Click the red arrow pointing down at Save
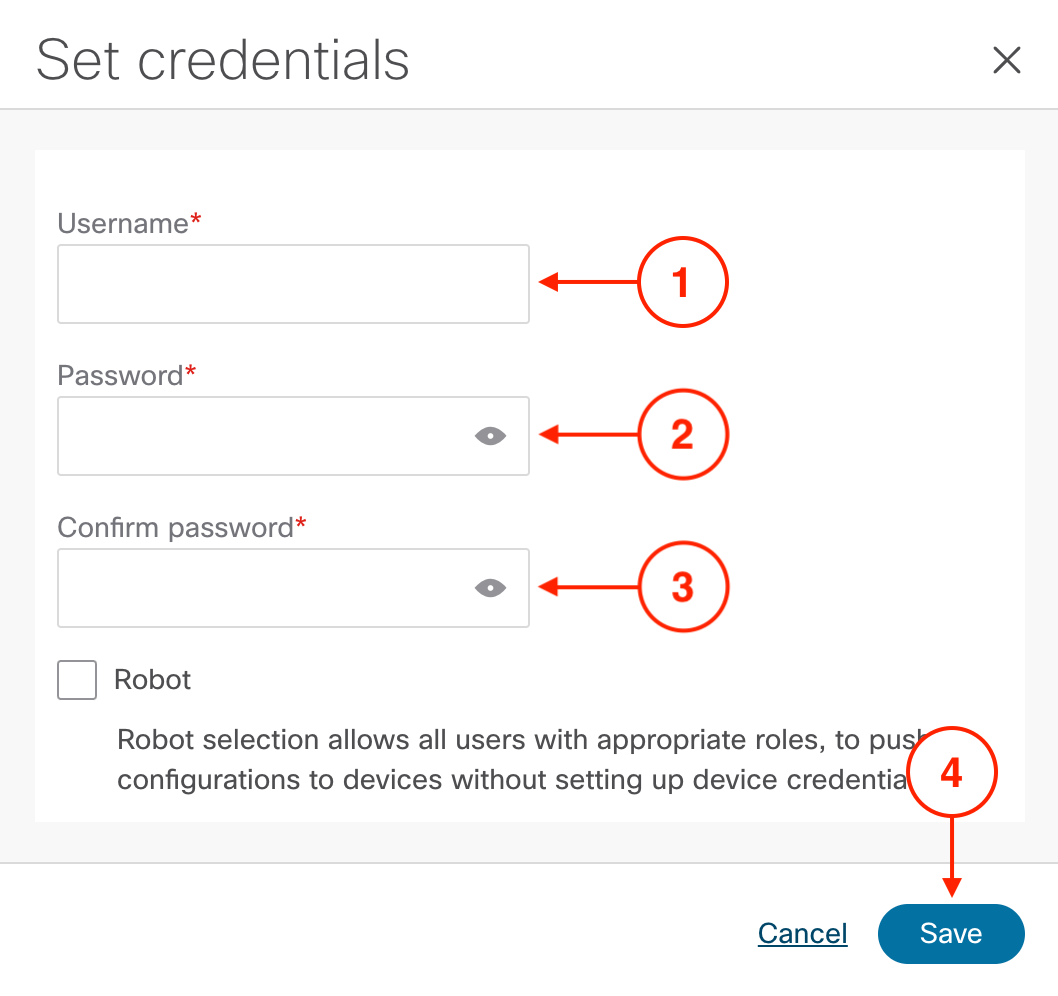Viewport: 1058px width, 996px height. (951, 857)
